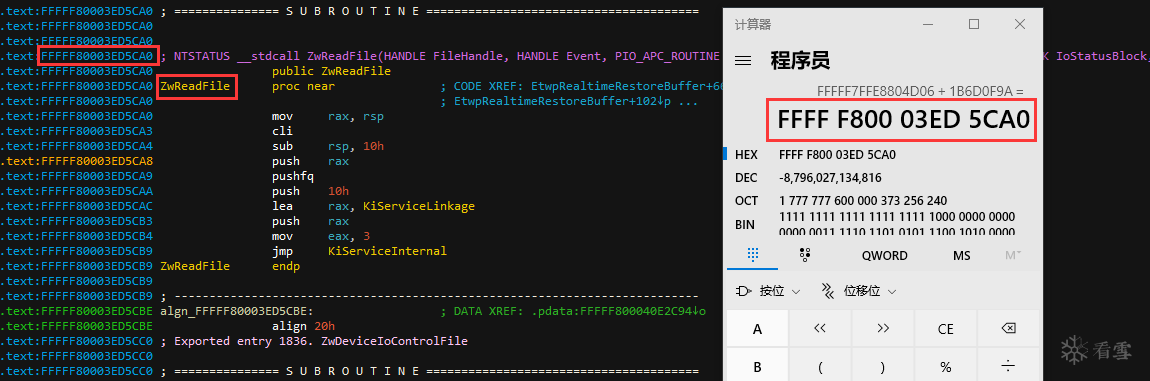Click the KiServiceInternal jump target

tap(387, 251)
